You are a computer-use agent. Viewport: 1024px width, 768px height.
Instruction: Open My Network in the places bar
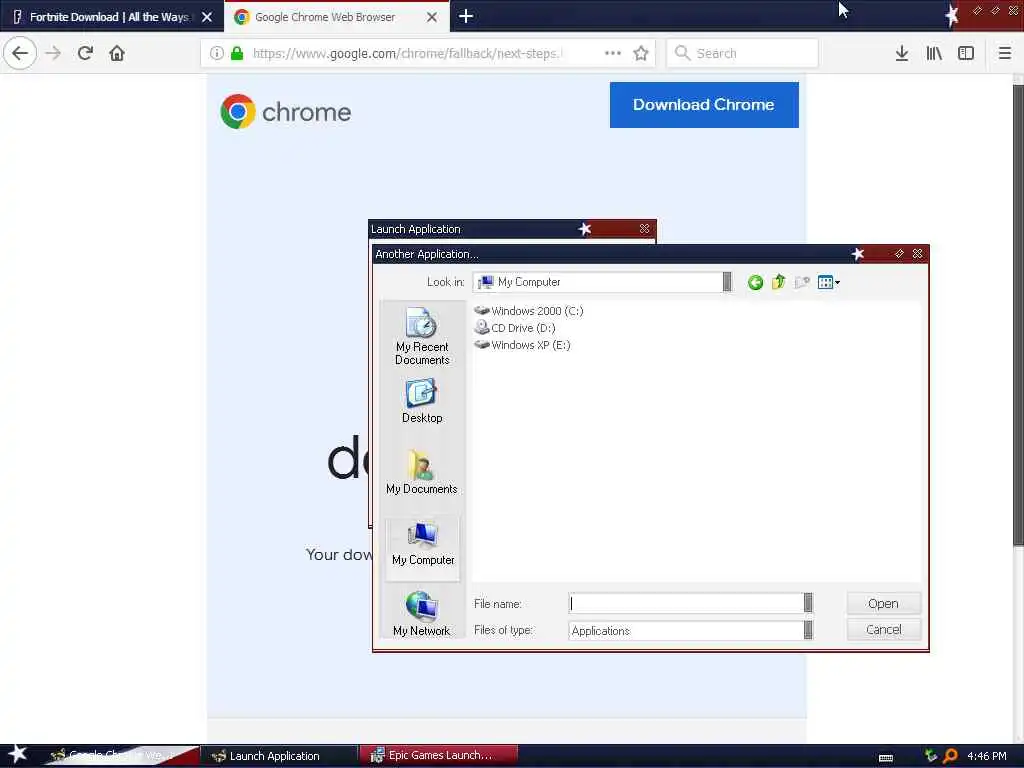(422, 613)
